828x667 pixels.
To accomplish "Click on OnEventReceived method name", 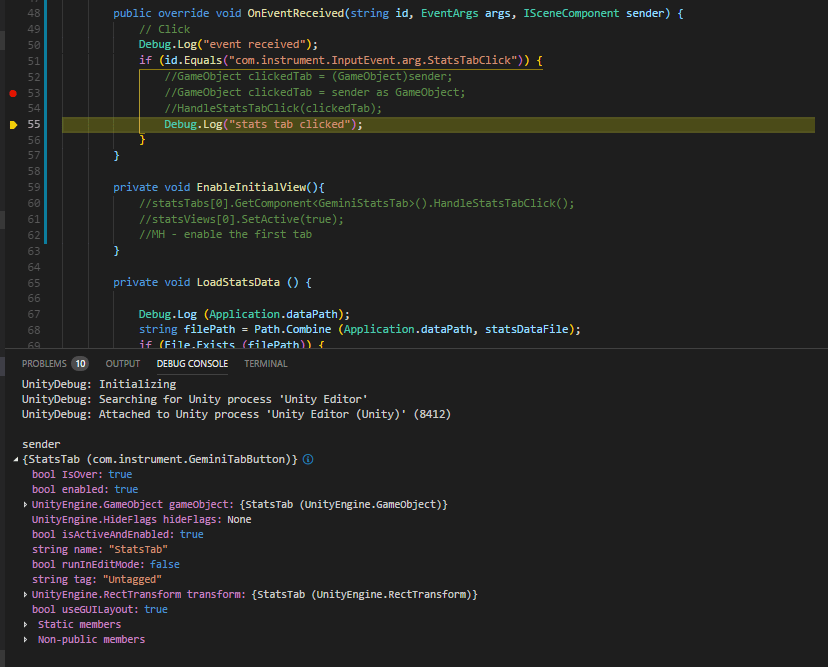I will (296, 13).
